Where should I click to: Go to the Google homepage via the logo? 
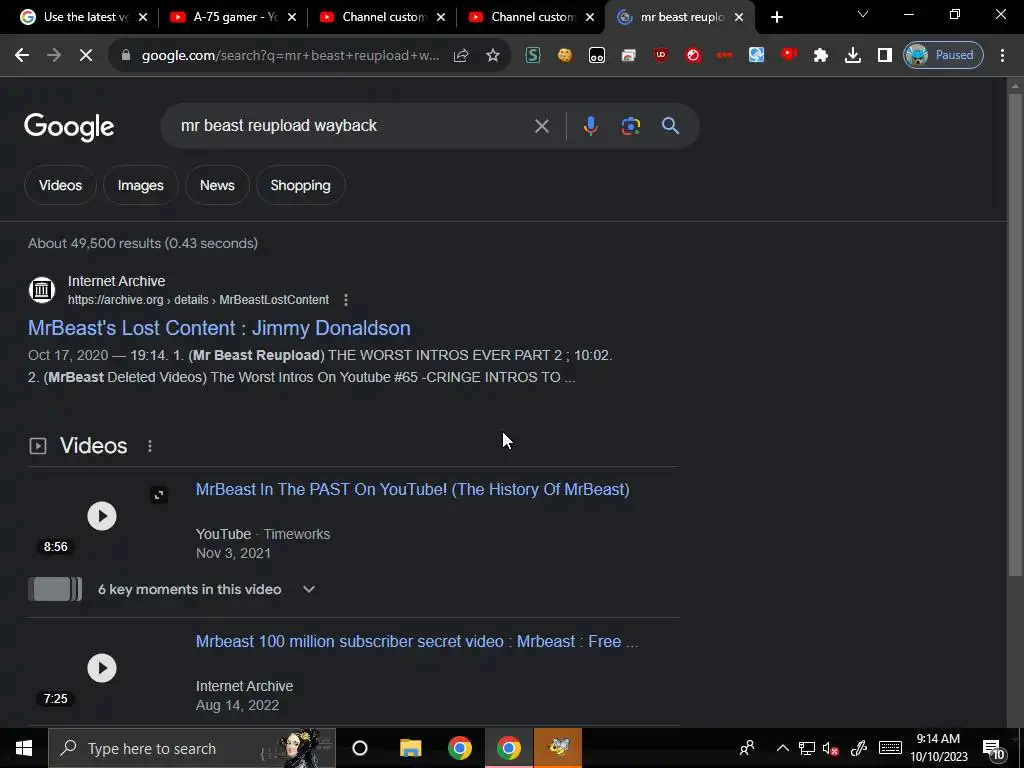[x=69, y=127]
